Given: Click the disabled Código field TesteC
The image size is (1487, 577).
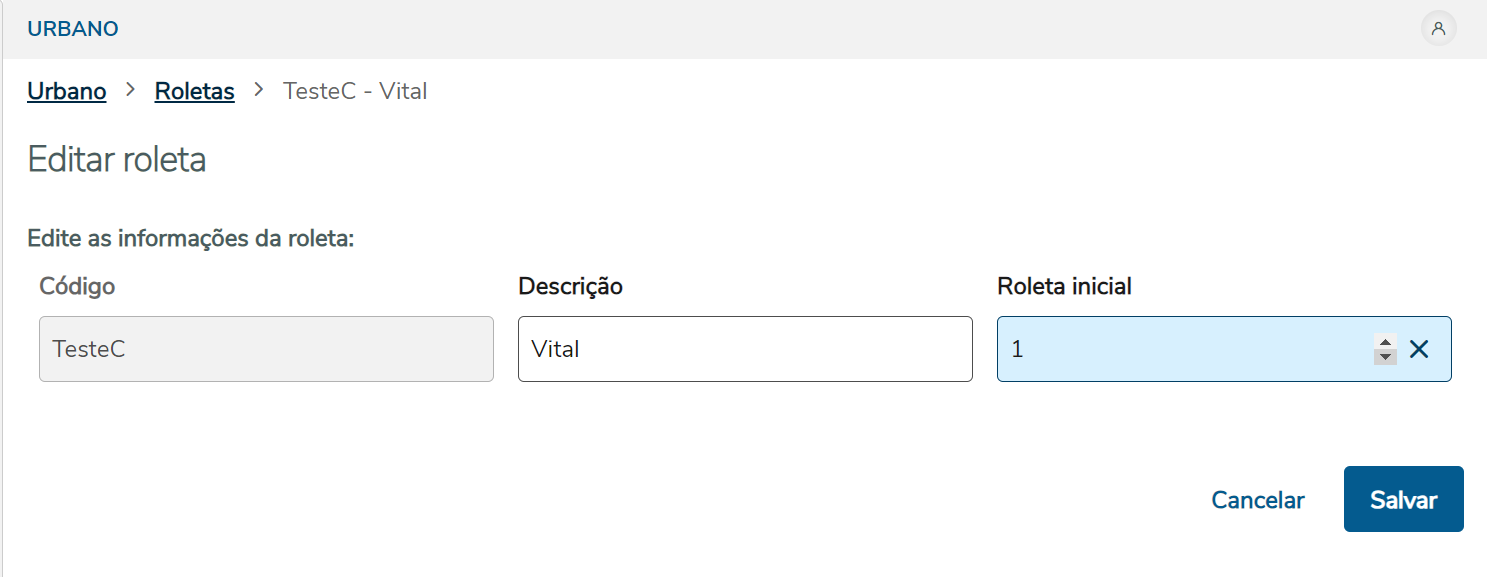Looking at the screenshot, I should 266,349.
